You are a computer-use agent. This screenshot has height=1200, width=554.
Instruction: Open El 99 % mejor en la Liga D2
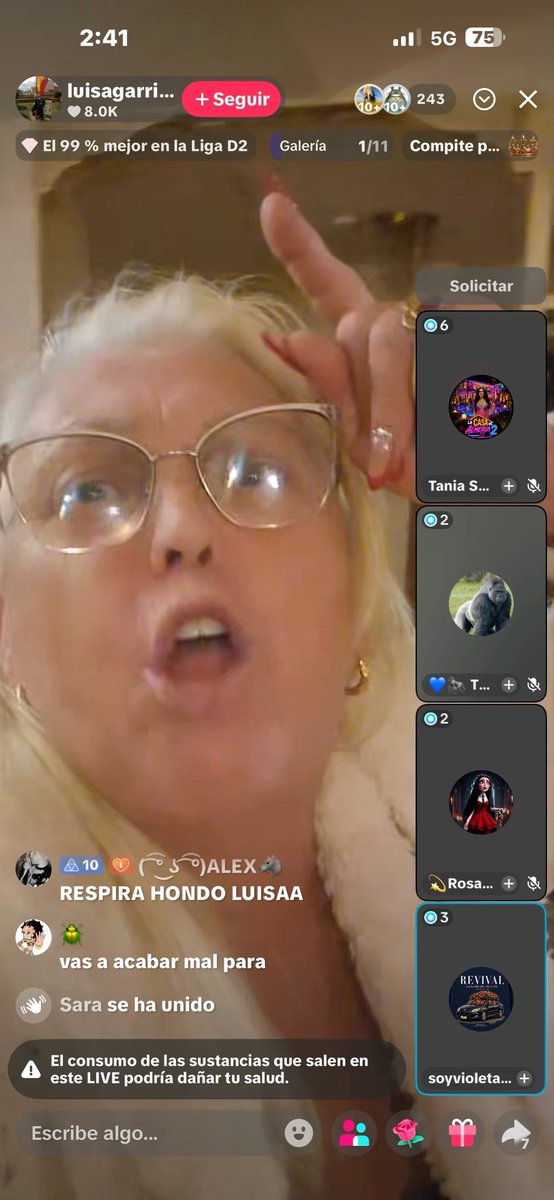click(136, 146)
